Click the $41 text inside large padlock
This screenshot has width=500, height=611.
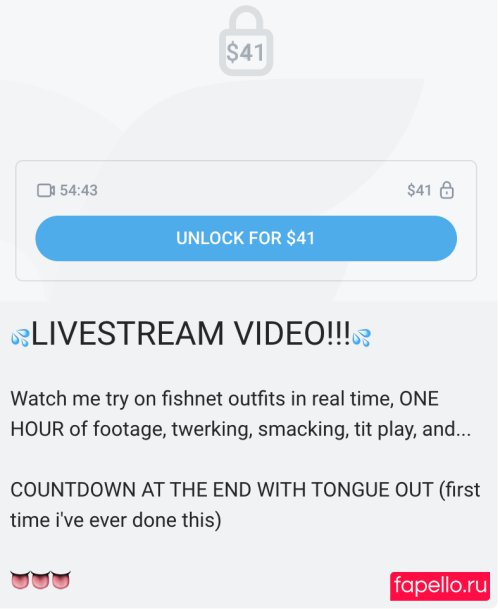pyautogui.click(x=246, y=53)
